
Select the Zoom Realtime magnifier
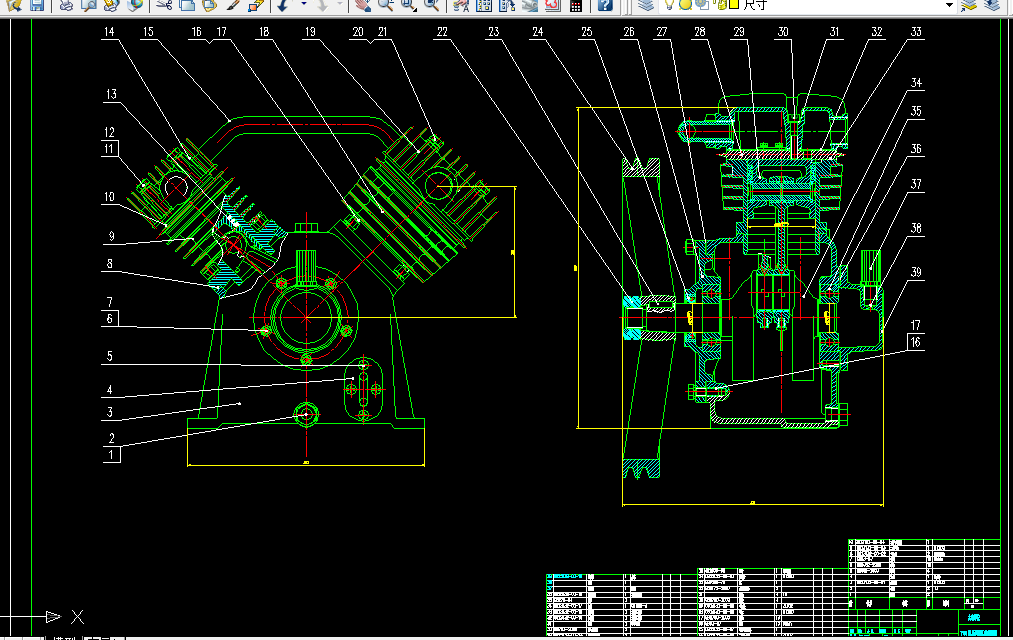pos(386,5)
